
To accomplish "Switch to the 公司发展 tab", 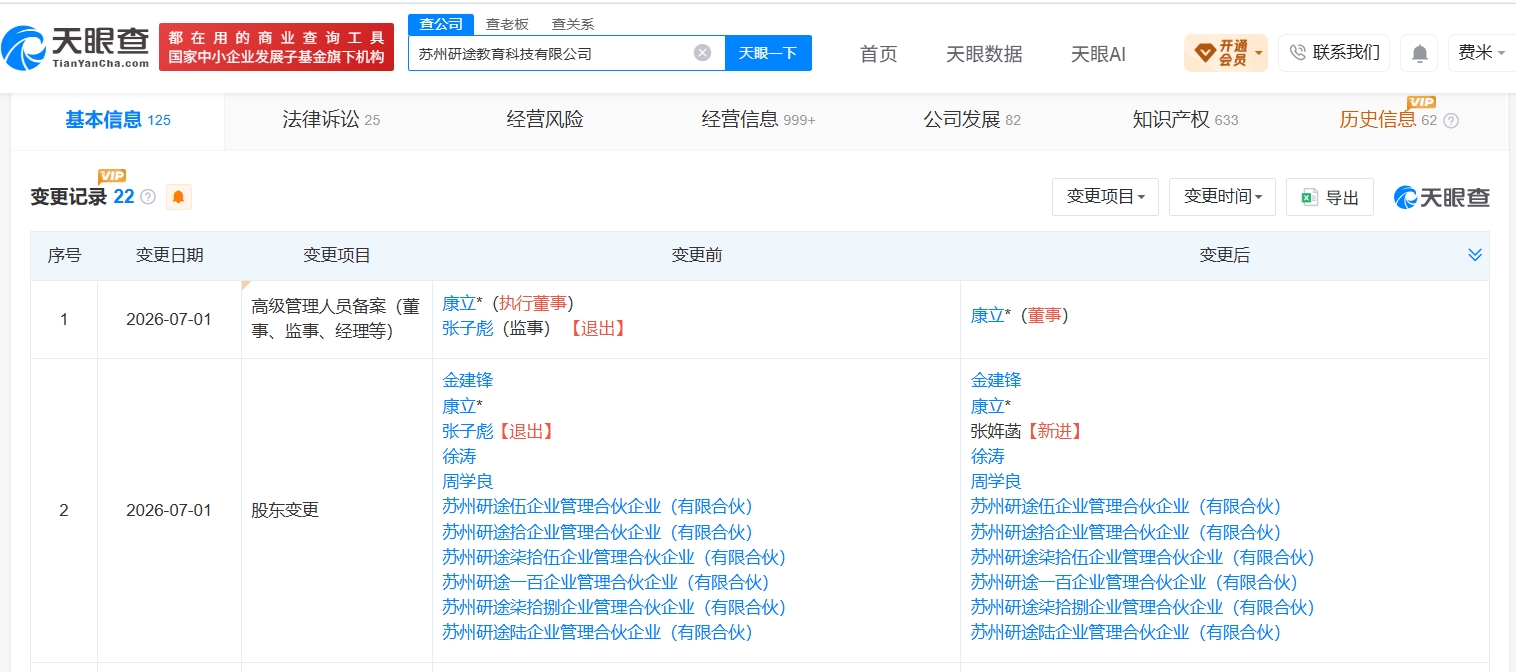I will 972,120.
